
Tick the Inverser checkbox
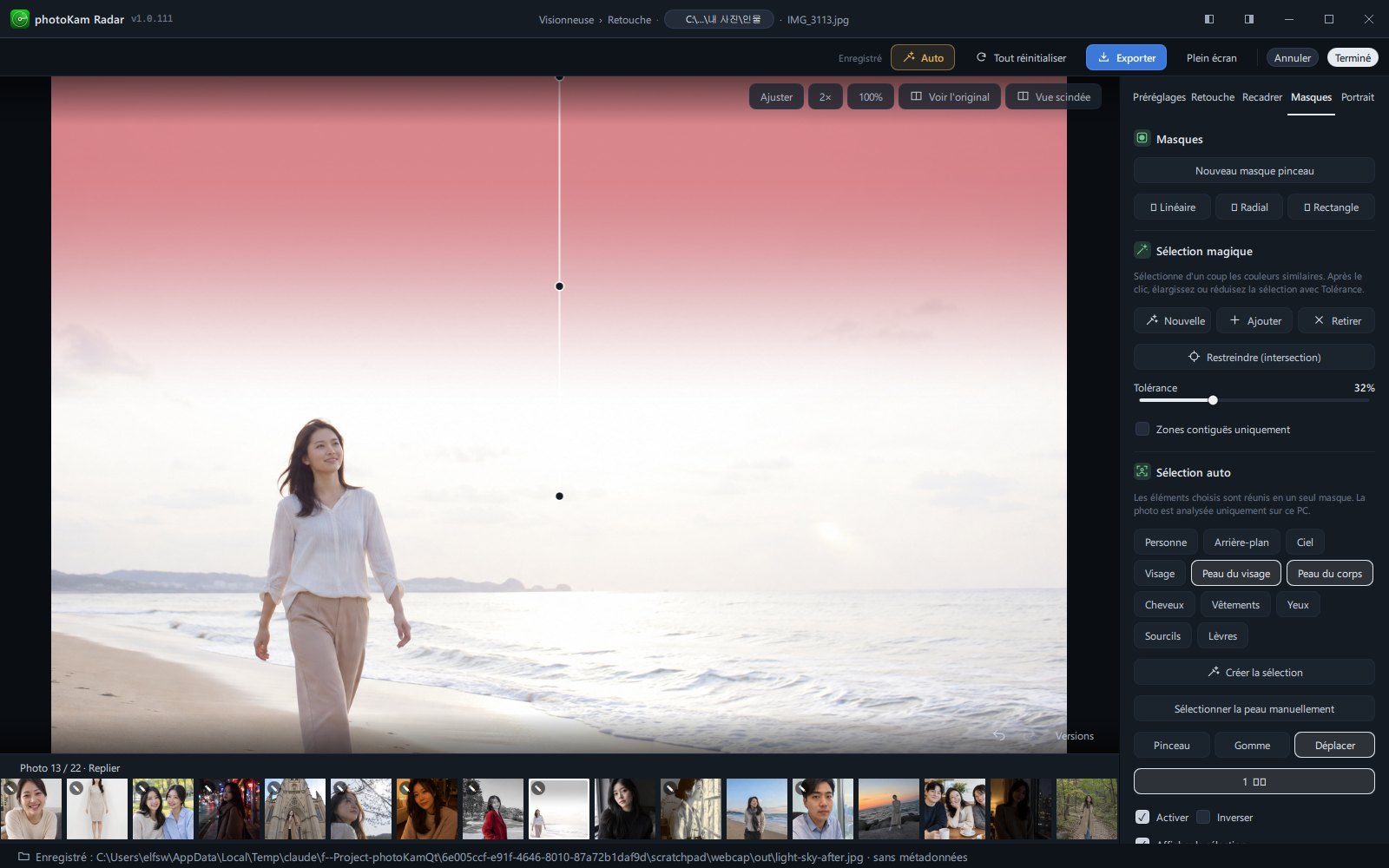click(x=1203, y=818)
